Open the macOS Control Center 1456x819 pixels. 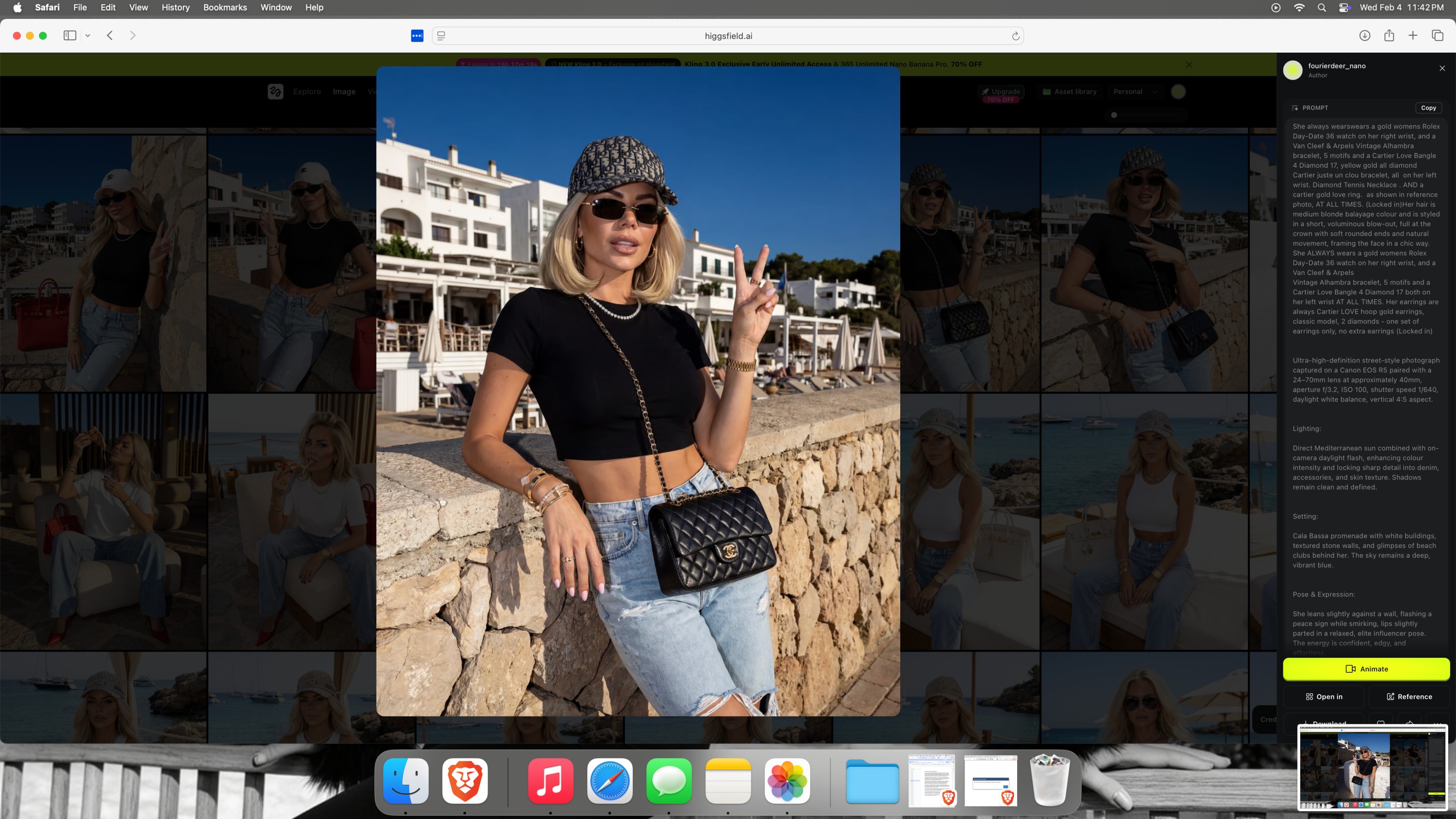tap(1344, 7)
